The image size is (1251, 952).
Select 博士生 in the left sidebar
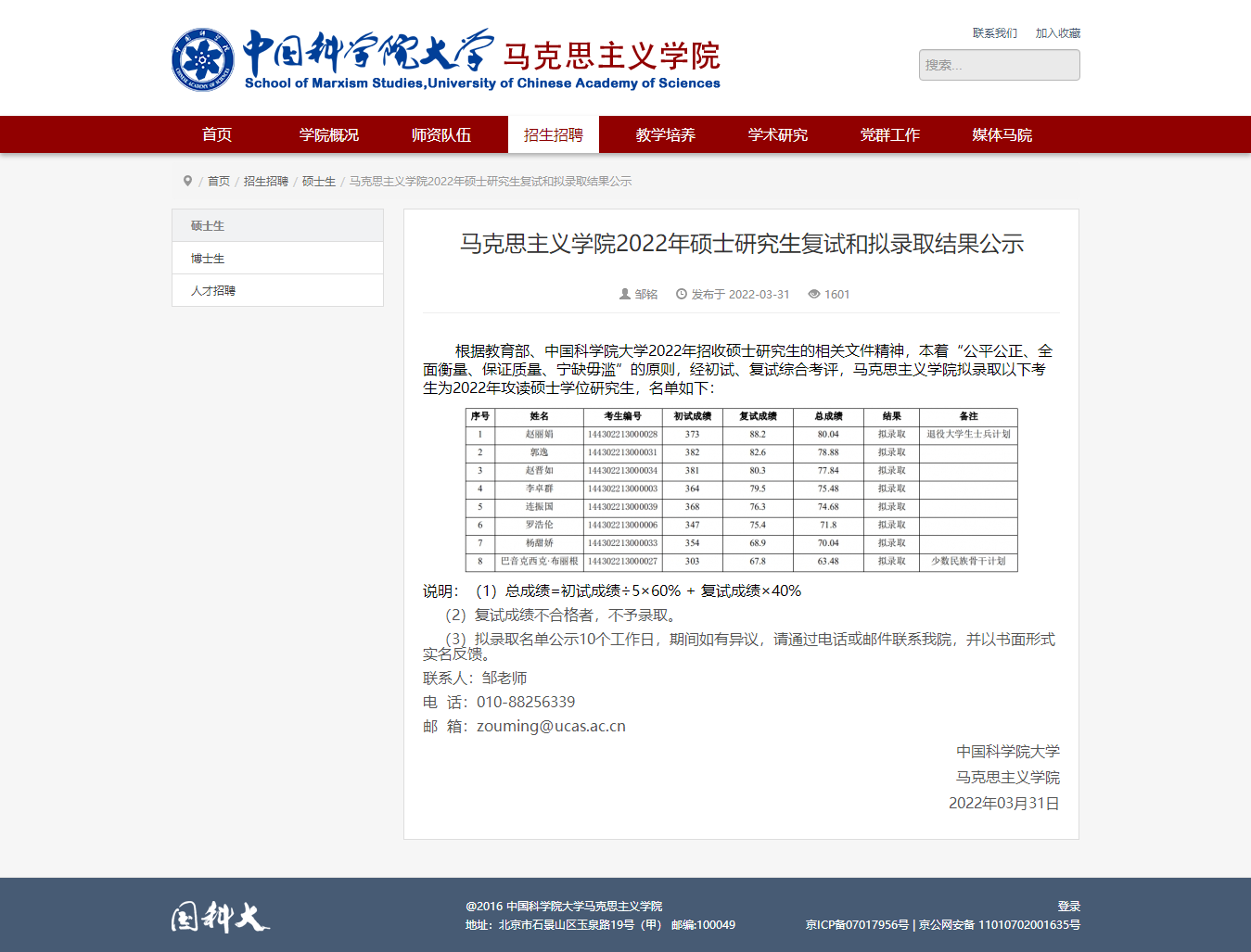278,258
